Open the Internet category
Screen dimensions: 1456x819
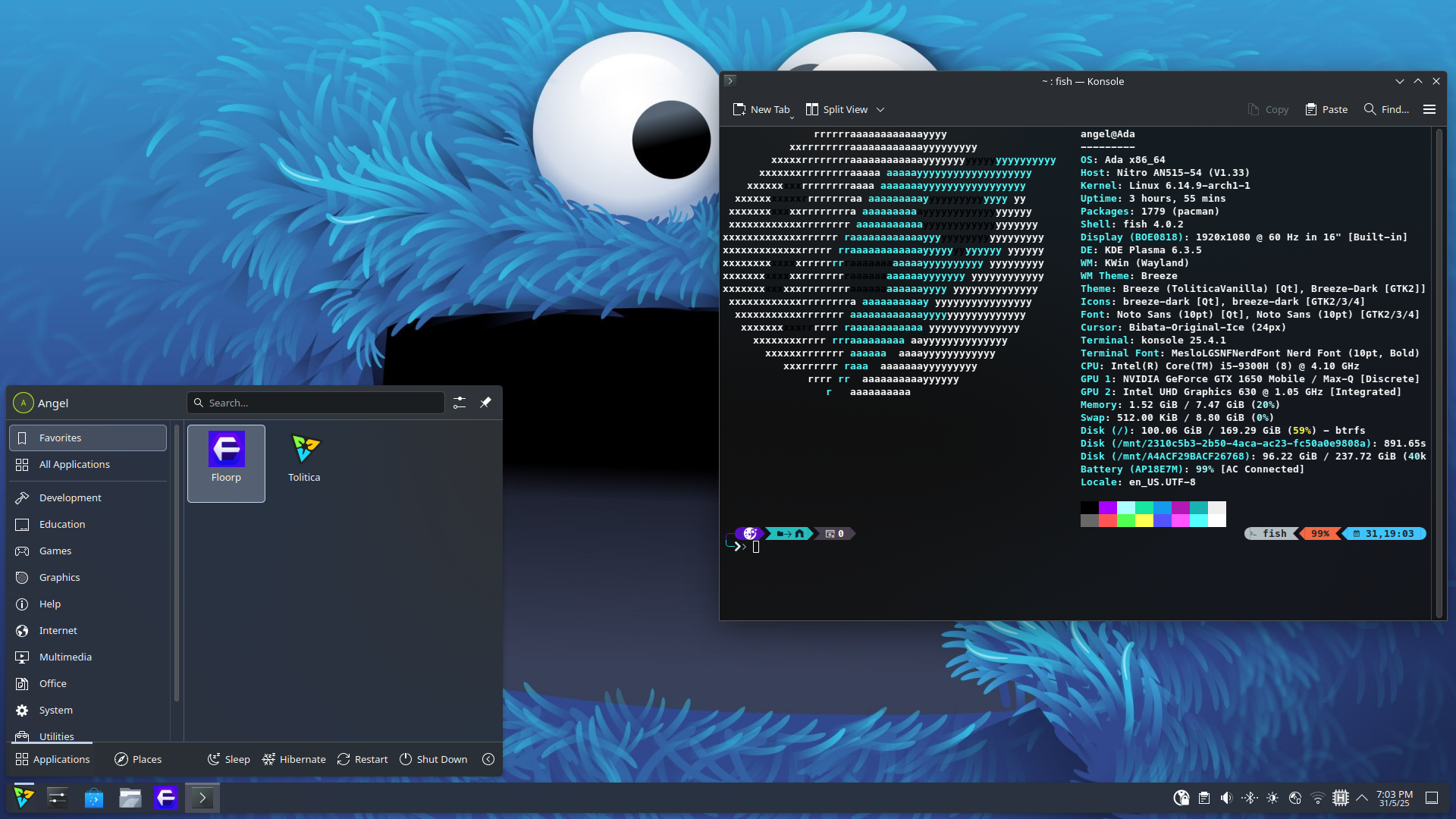(88, 630)
